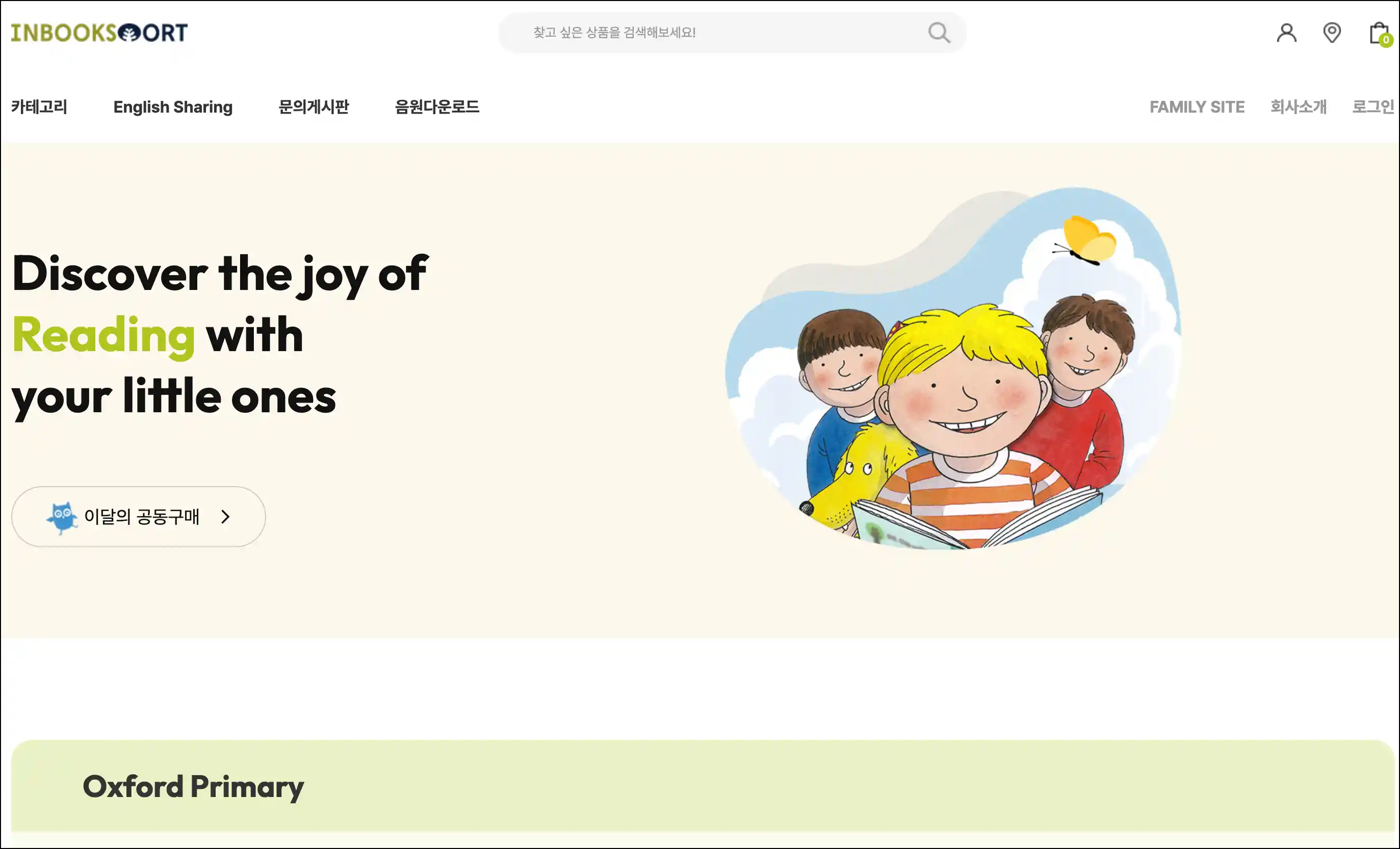Screen dimensions: 1400x849
Task: Go to the 음원다운로드 page
Action: 437,107
